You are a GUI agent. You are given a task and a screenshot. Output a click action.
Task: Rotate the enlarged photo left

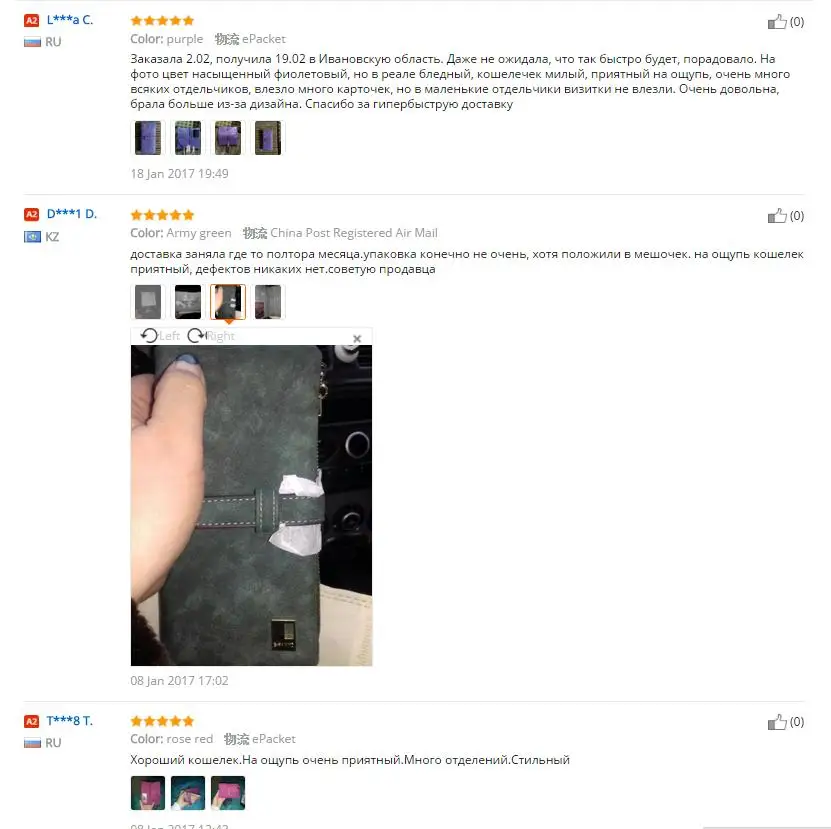pyautogui.click(x=160, y=336)
